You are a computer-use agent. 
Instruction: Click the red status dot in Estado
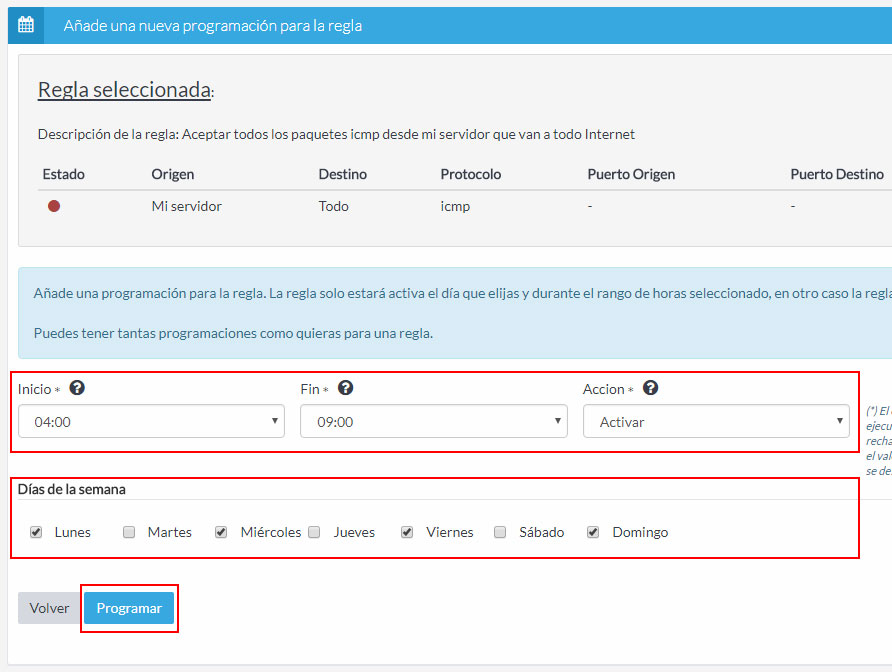tap(54, 206)
